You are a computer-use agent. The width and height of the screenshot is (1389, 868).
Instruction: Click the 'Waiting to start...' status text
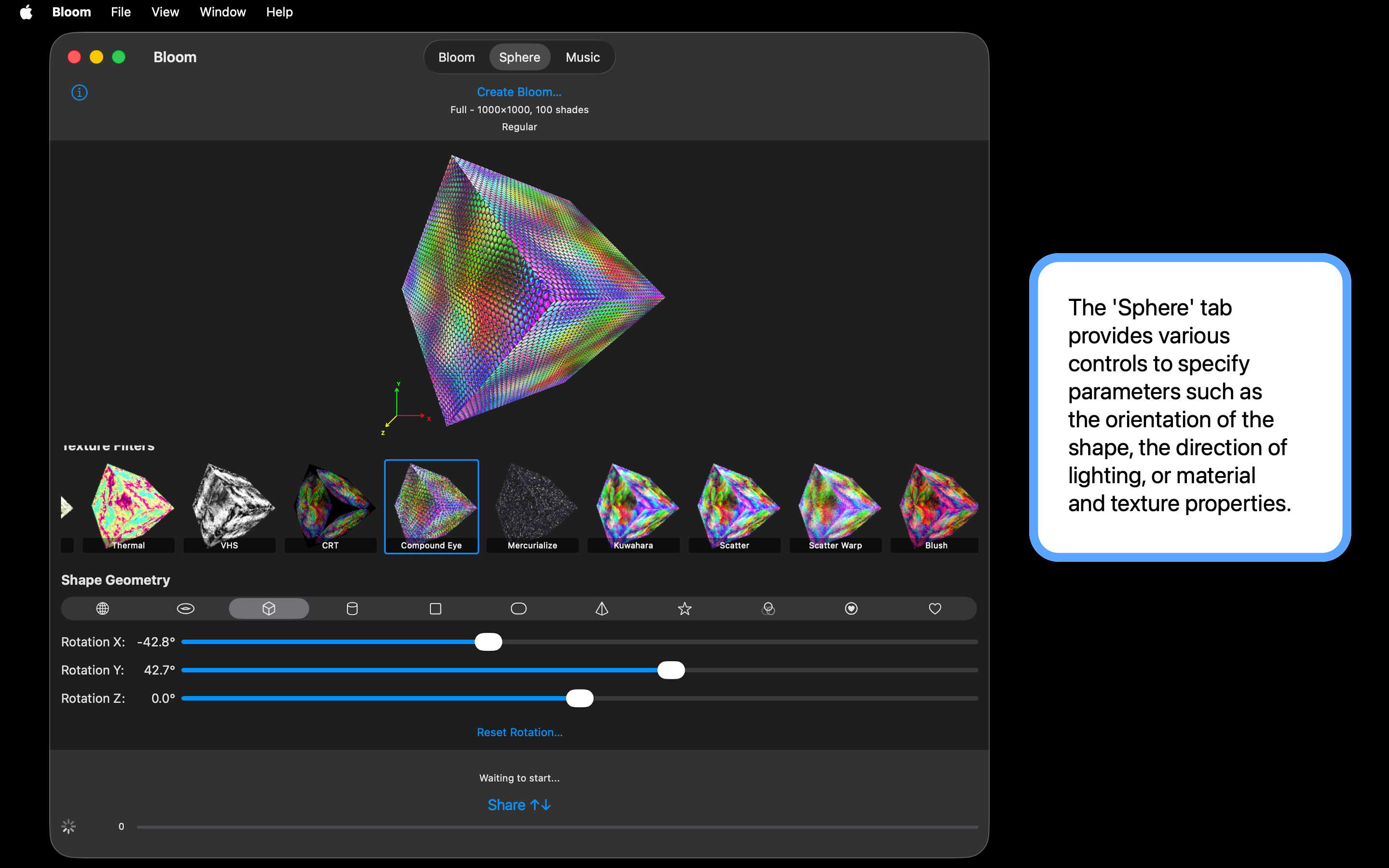(x=519, y=778)
